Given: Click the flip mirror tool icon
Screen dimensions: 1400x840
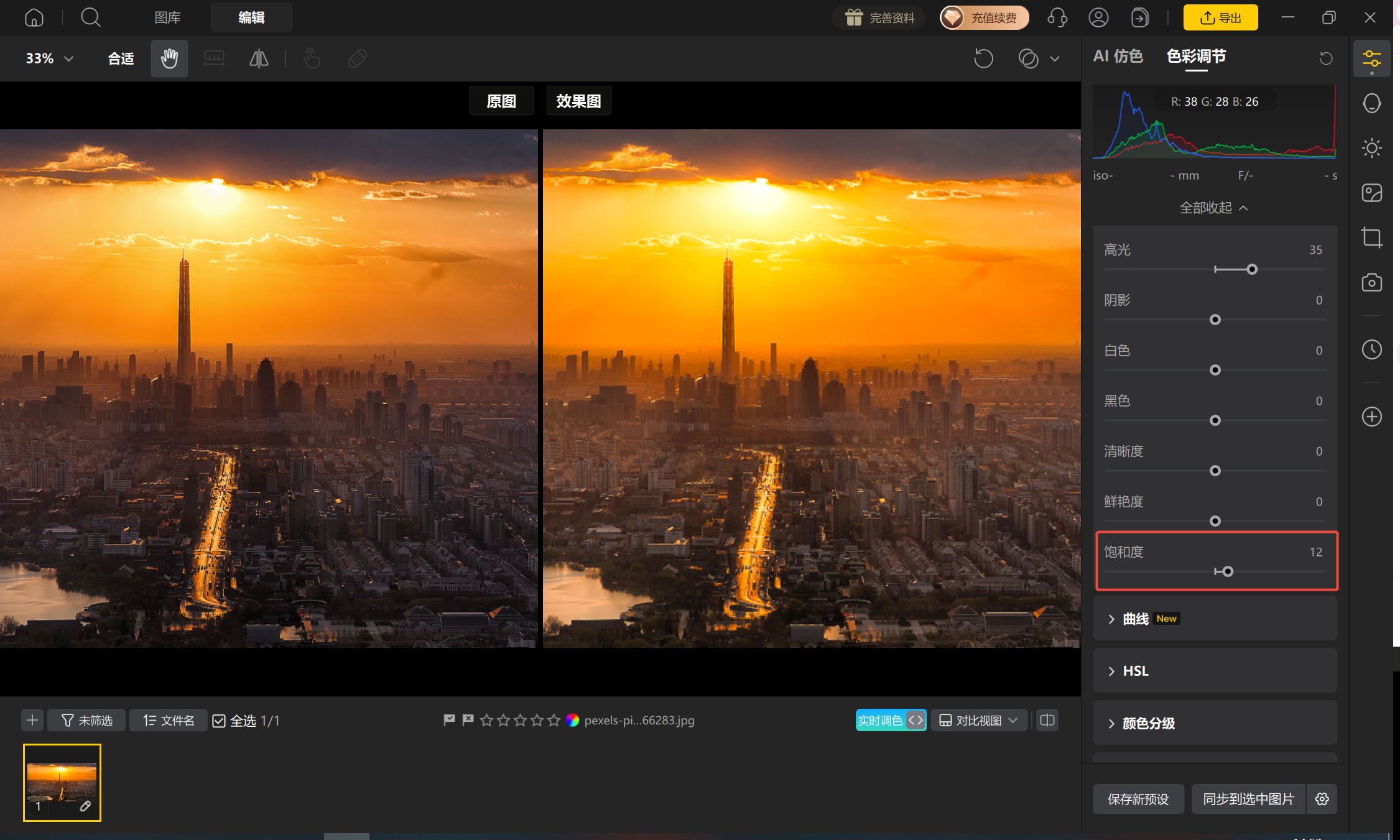Looking at the screenshot, I should (259, 59).
